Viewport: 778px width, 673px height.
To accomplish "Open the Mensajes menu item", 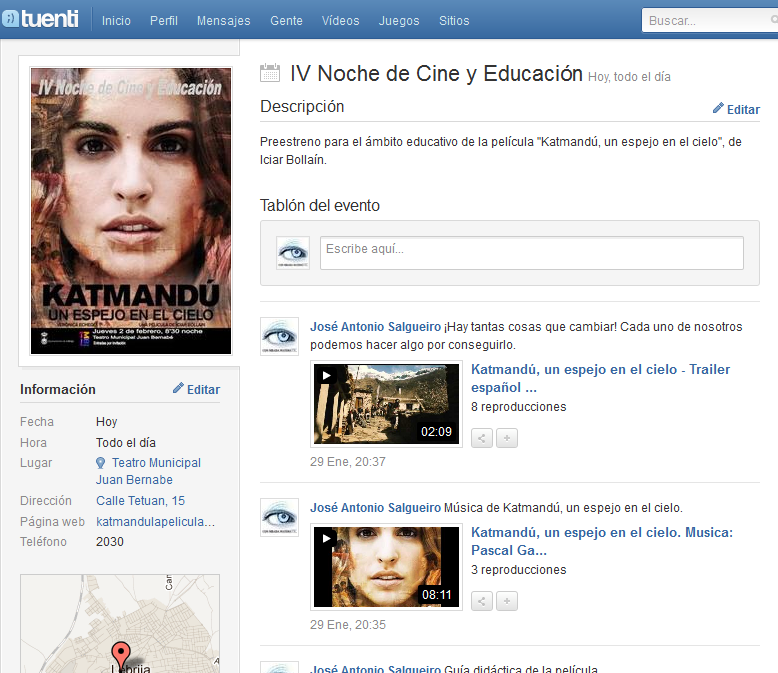I will coord(224,21).
